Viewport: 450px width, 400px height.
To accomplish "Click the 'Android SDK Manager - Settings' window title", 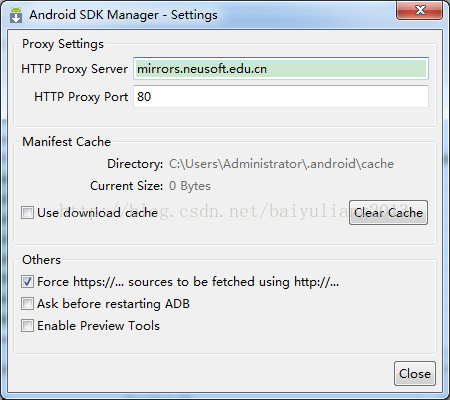I will [x=123, y=15].
